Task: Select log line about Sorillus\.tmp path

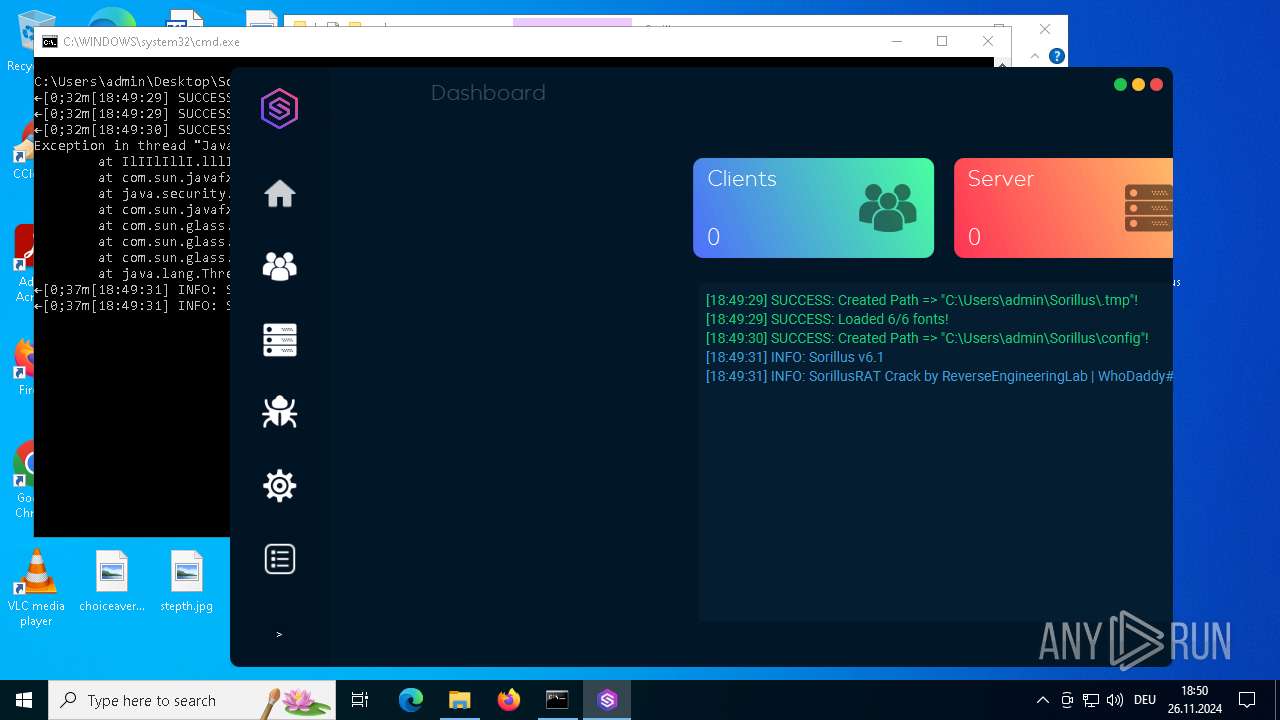Action: (921, 300)
